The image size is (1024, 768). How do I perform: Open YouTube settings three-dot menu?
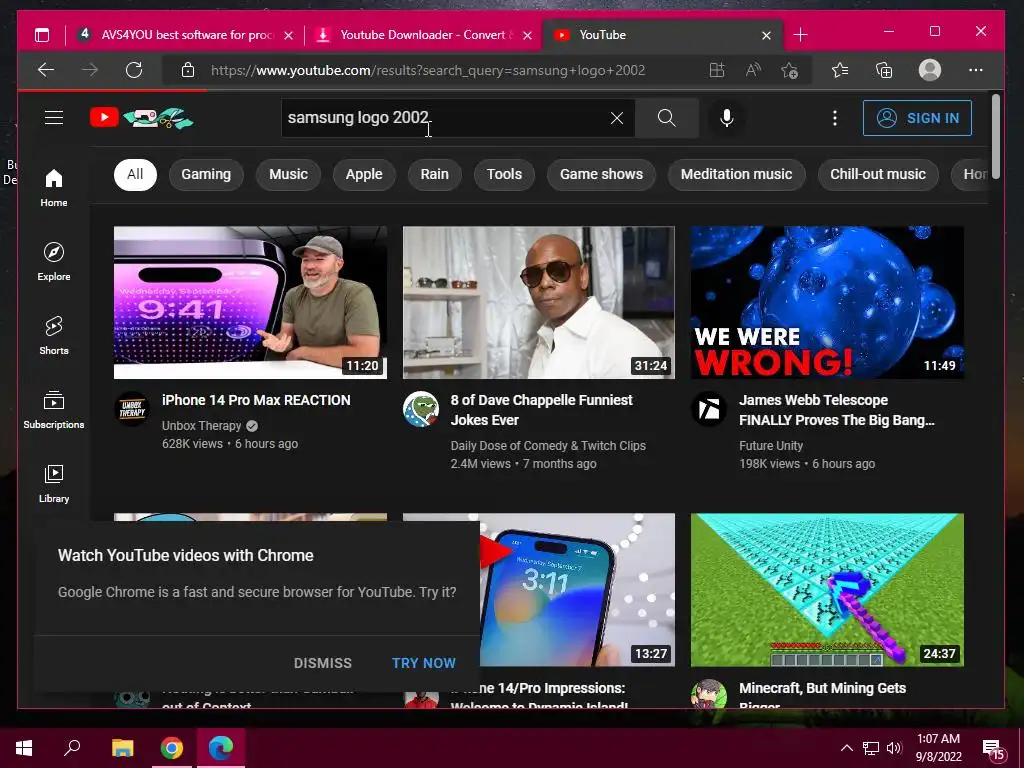click(x=835, y=118)
